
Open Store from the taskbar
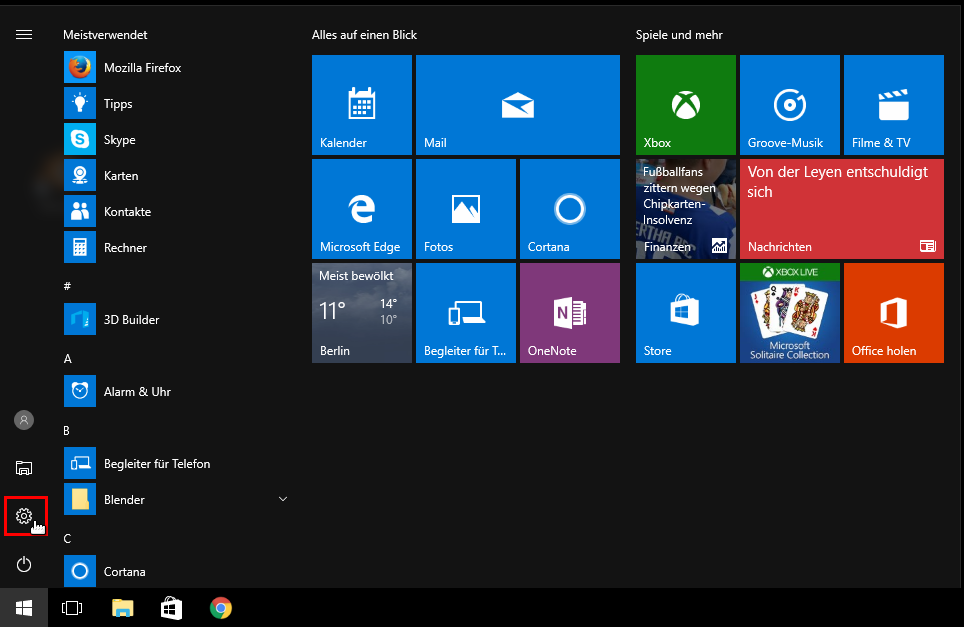click(171, 608)
